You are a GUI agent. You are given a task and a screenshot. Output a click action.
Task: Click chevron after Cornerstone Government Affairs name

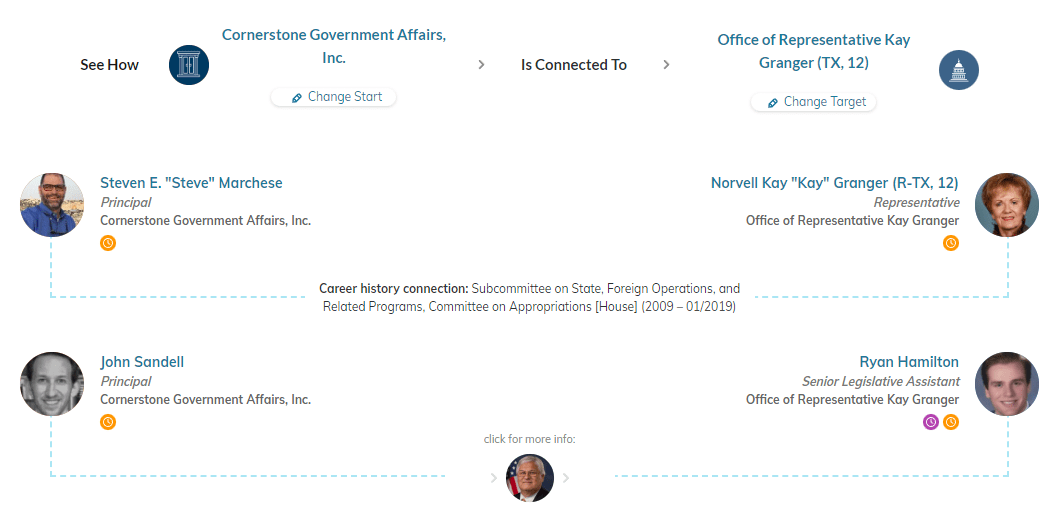coord(481,65)
